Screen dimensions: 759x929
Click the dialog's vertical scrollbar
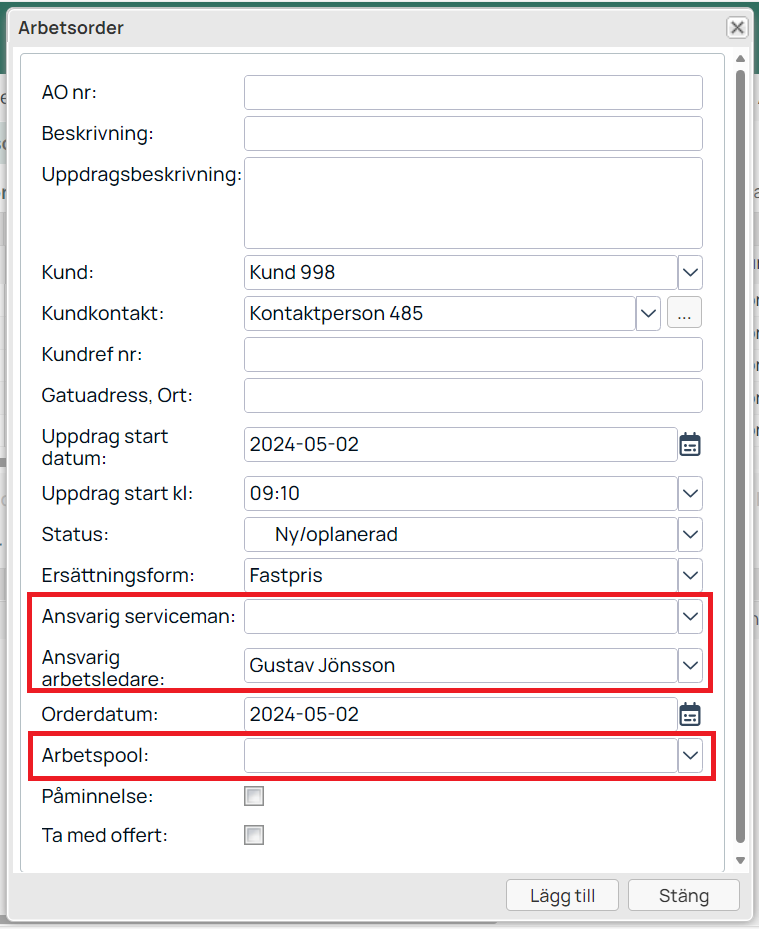[x=740, y=450]
